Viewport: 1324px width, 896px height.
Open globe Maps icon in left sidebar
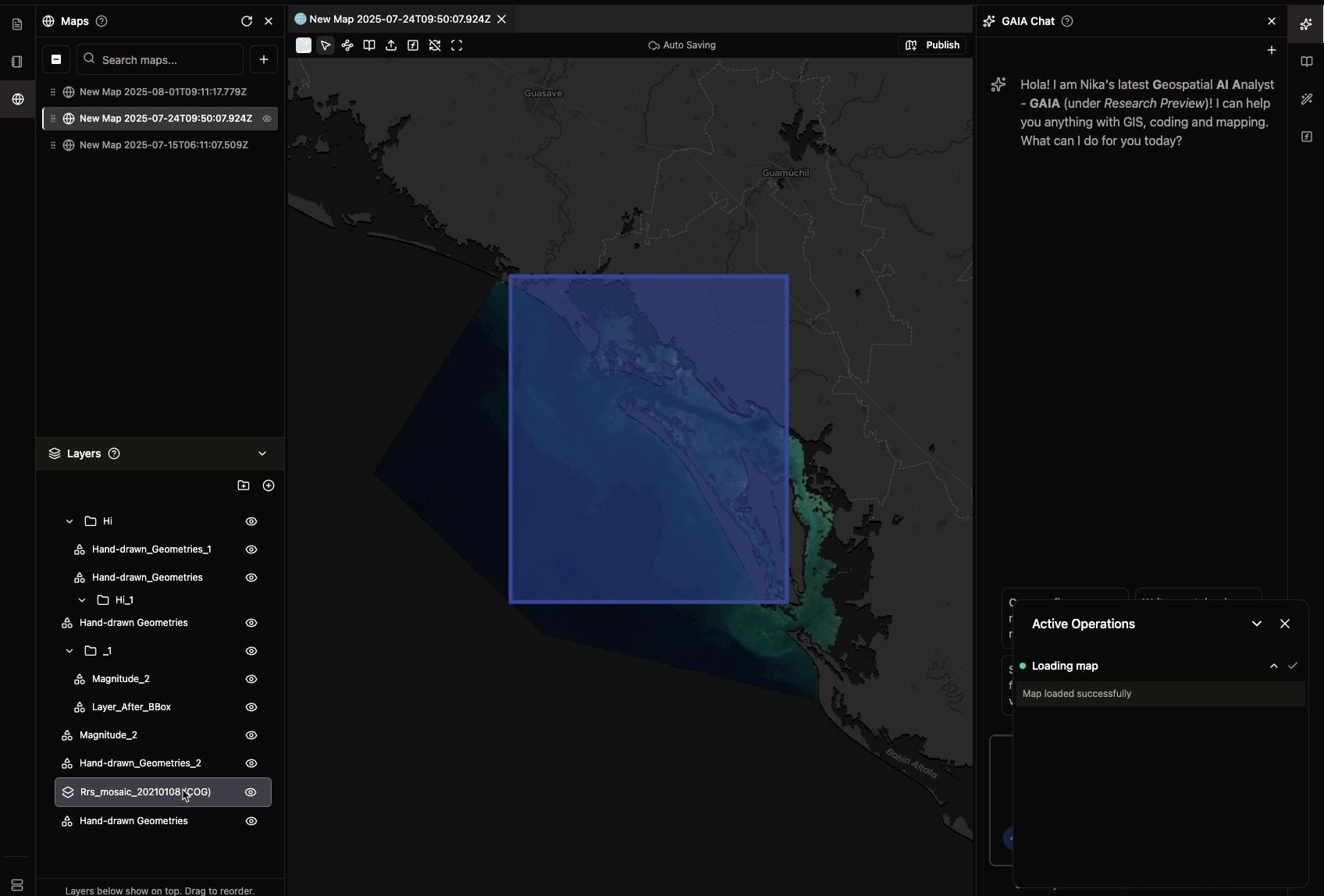click(x=18, y=99)
